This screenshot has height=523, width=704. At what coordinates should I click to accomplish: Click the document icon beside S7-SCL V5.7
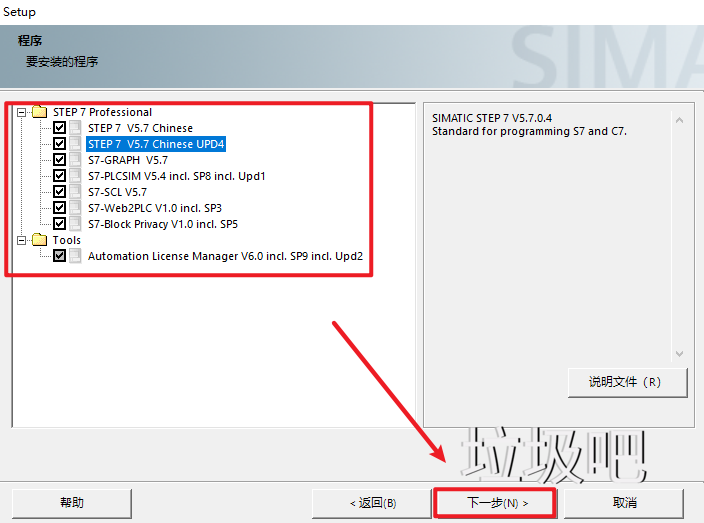point(76,192)
